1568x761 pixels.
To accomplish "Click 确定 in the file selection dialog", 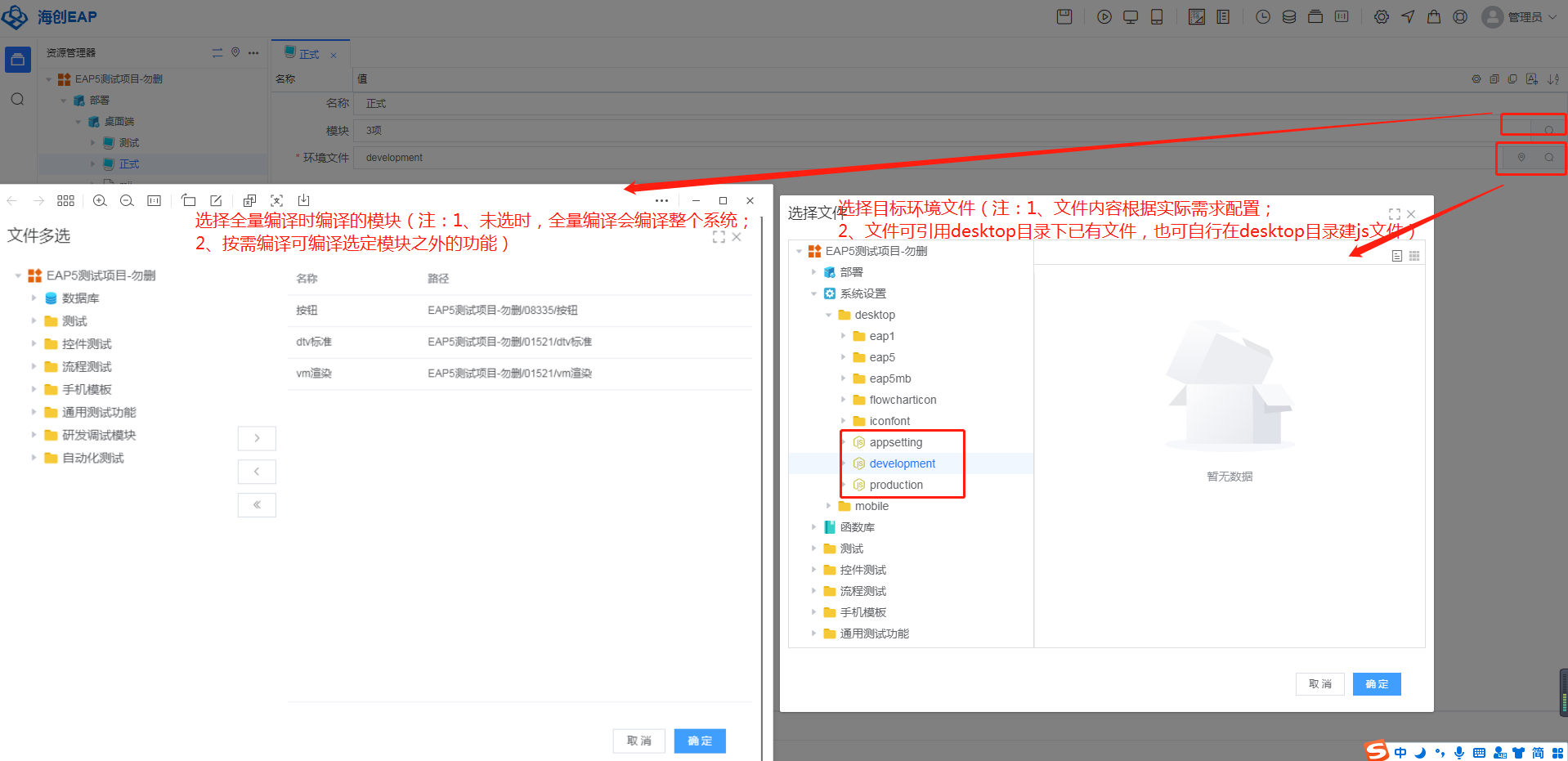I will (1376, 684).
